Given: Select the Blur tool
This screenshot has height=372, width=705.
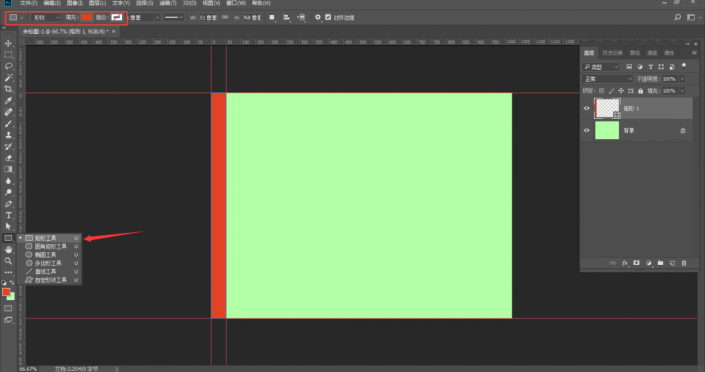Looking at the screenshot, I should [8, 181].
